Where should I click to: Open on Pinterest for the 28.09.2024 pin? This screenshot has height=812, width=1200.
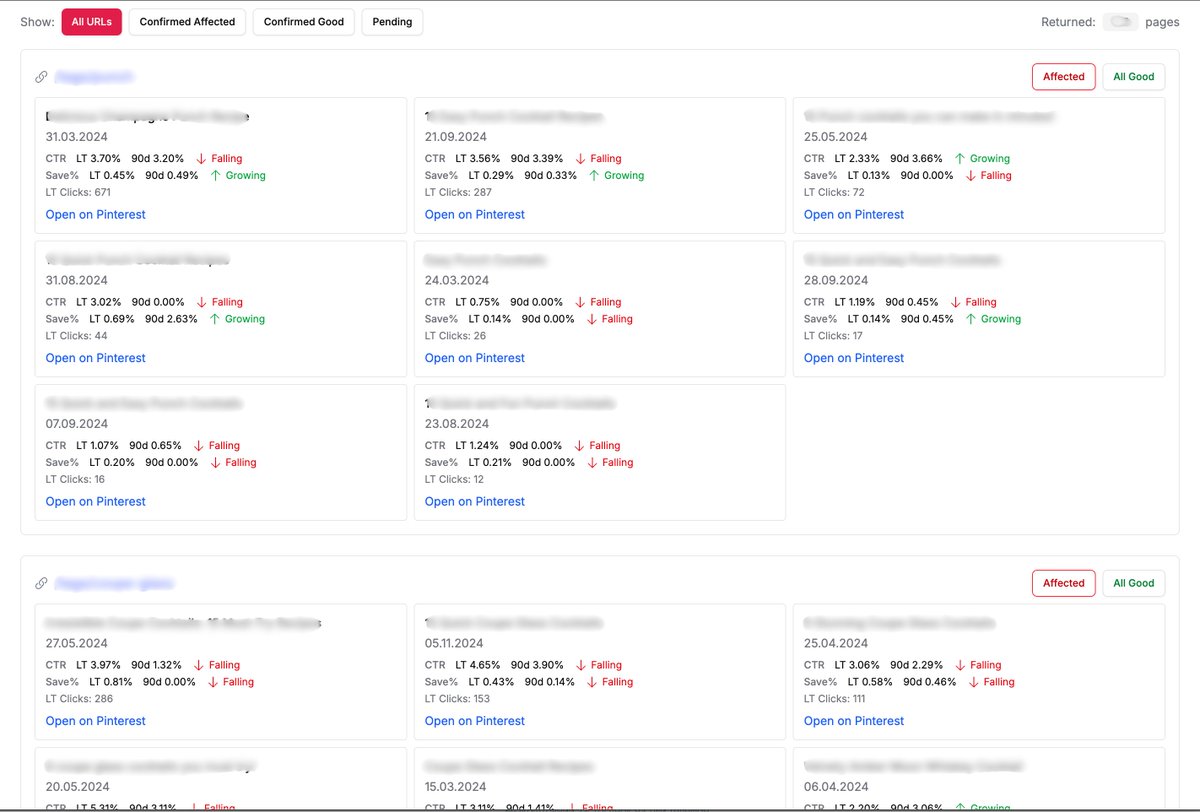pos(854,358)
